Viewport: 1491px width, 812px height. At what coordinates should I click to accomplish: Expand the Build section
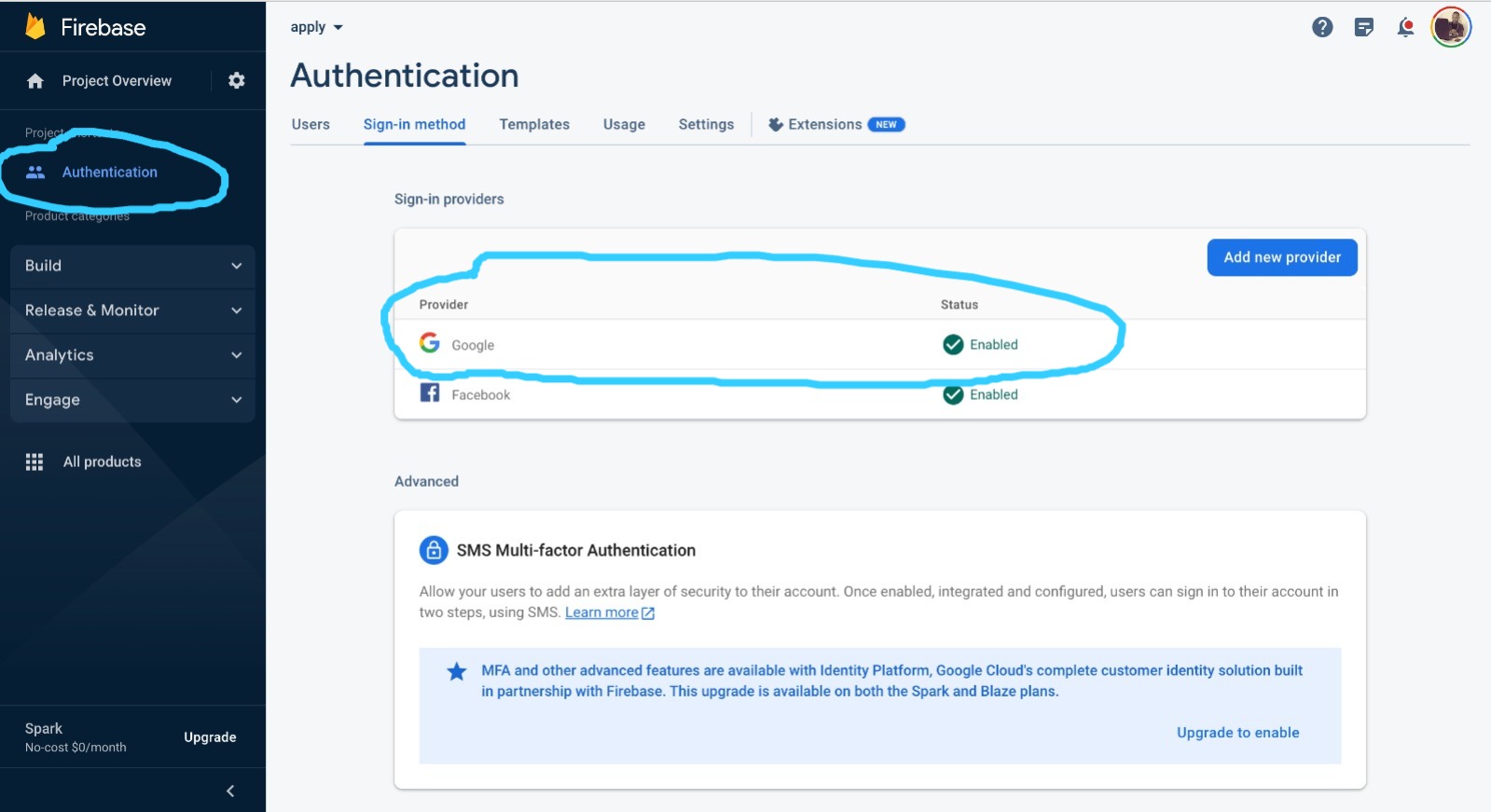click(132, 266)
